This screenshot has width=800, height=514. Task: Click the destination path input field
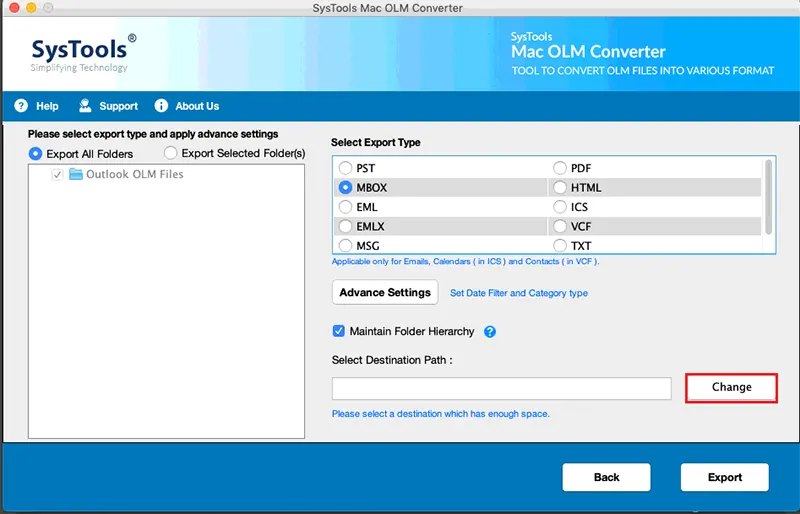click(x=502, y=389)
